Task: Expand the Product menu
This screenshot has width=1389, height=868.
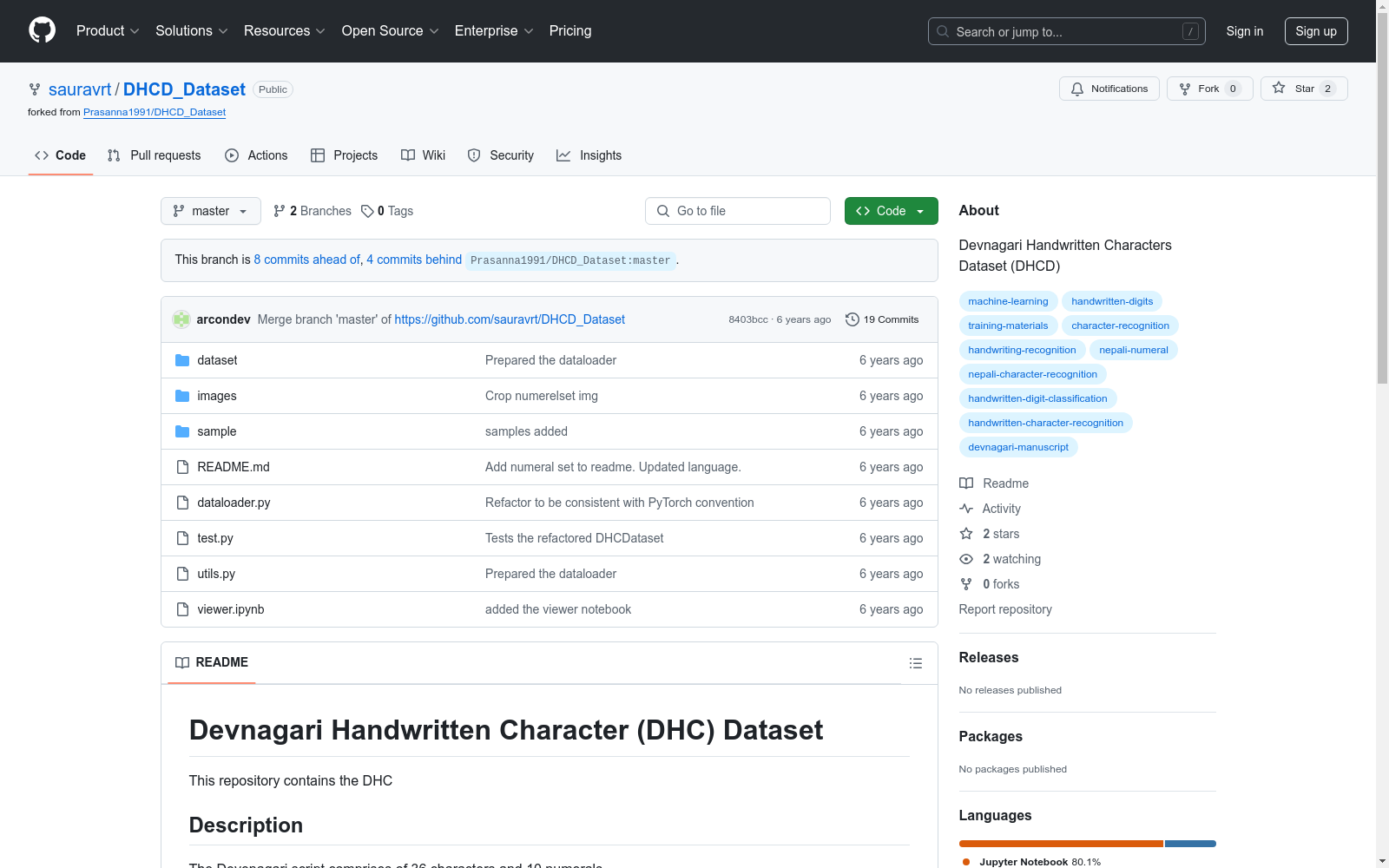Action: 108,31
